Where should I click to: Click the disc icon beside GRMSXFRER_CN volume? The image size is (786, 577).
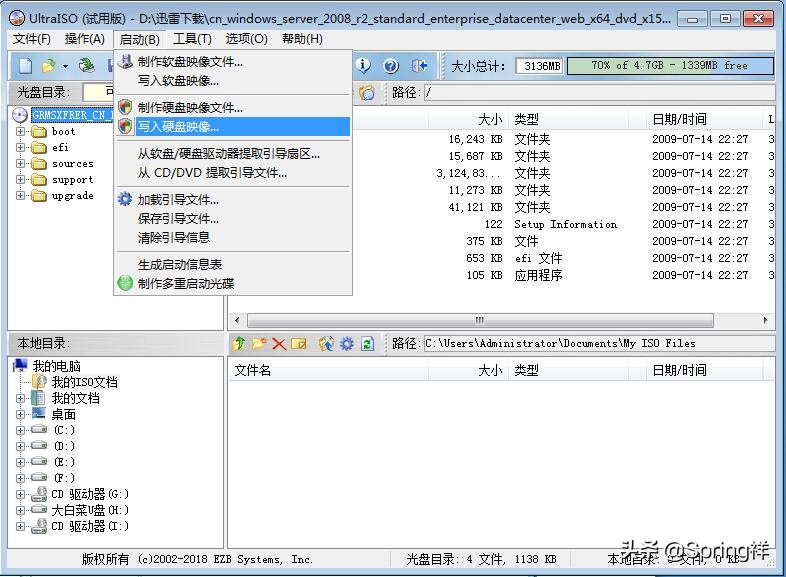click(x=20, y=115)
